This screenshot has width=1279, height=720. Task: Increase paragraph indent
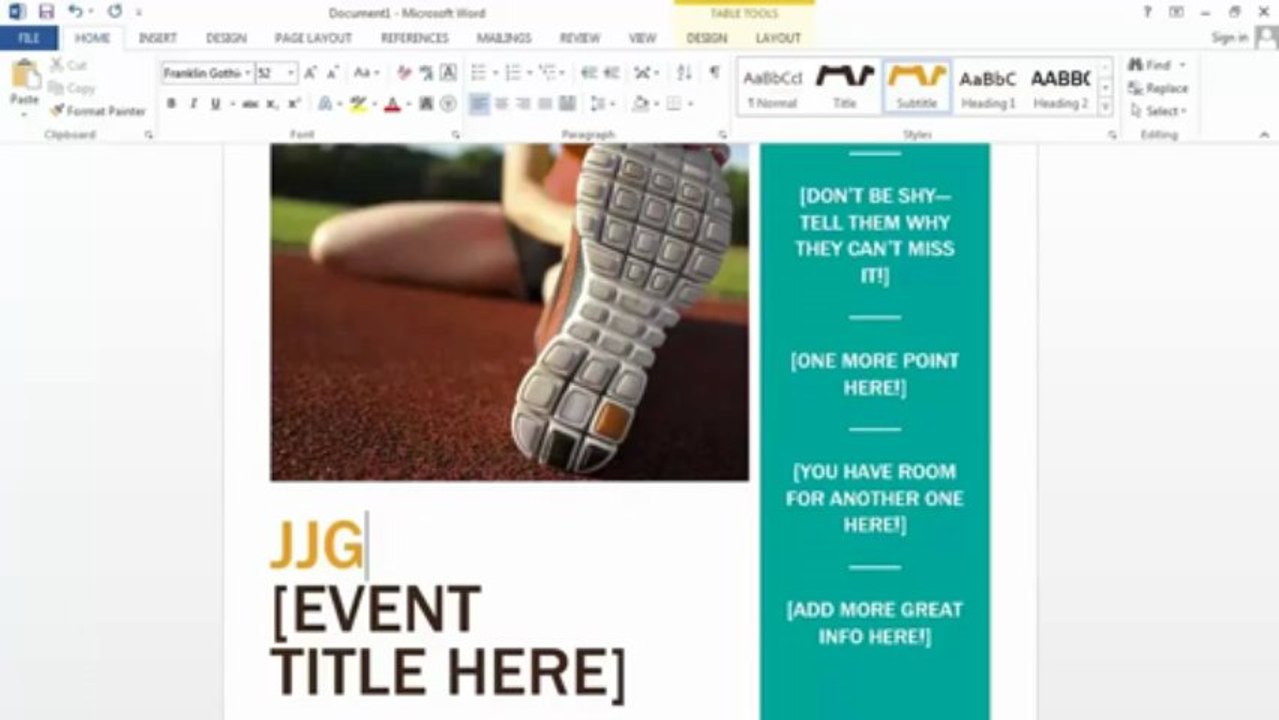(x=610, y=73)
